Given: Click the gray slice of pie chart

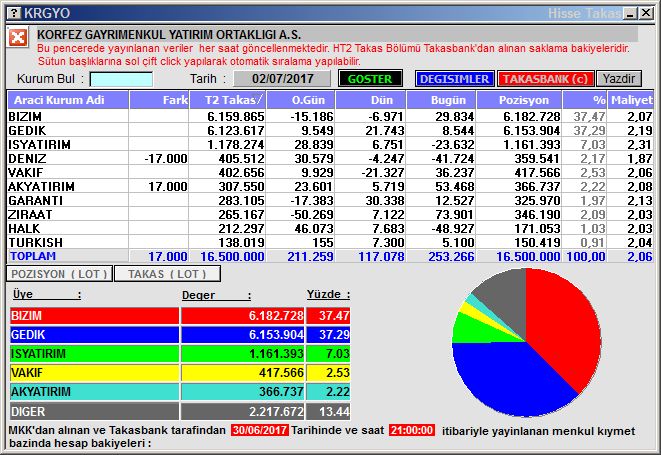Looking at the screenshot, I should coord(508,297).
